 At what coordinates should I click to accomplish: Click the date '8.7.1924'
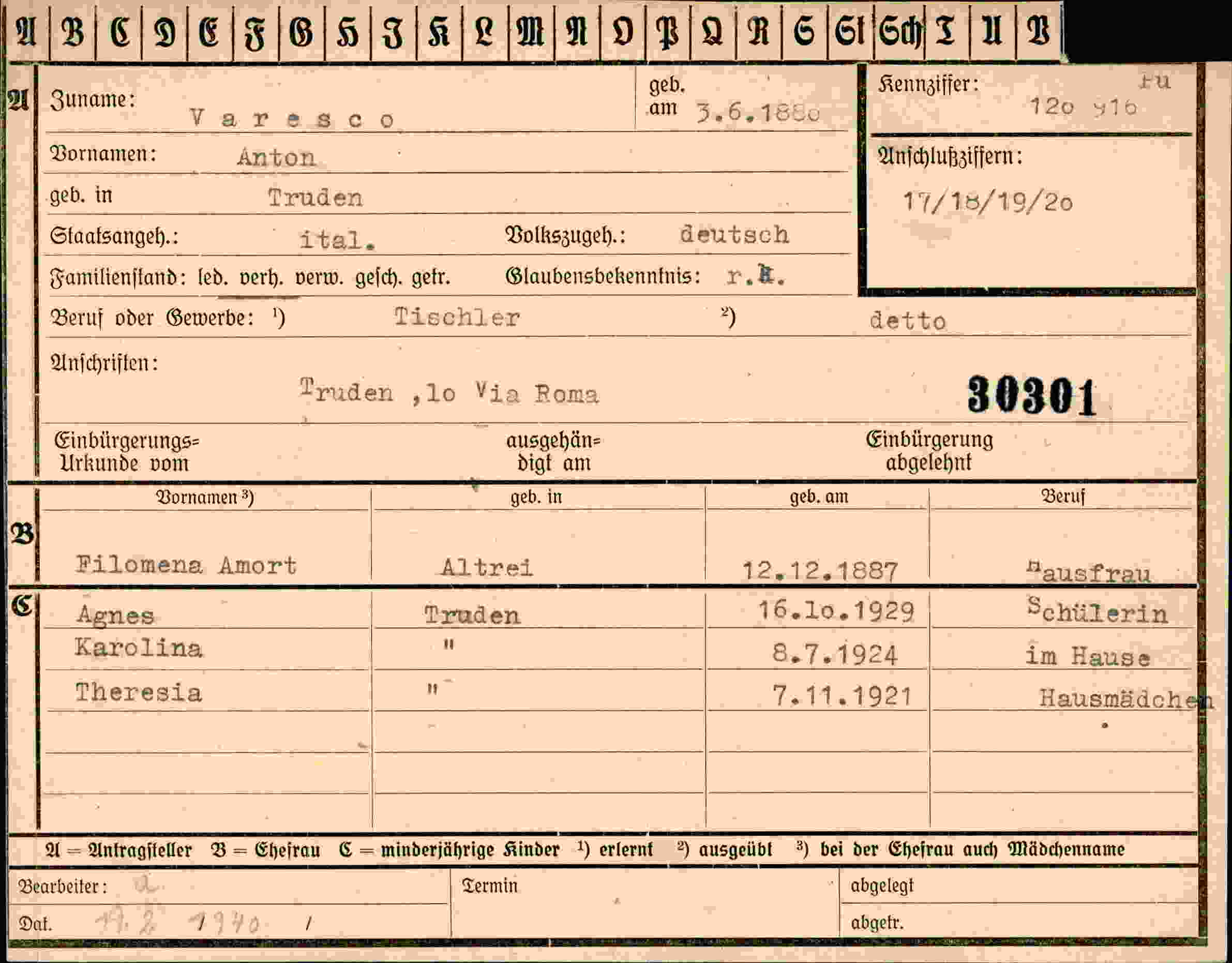coord(835,654)
